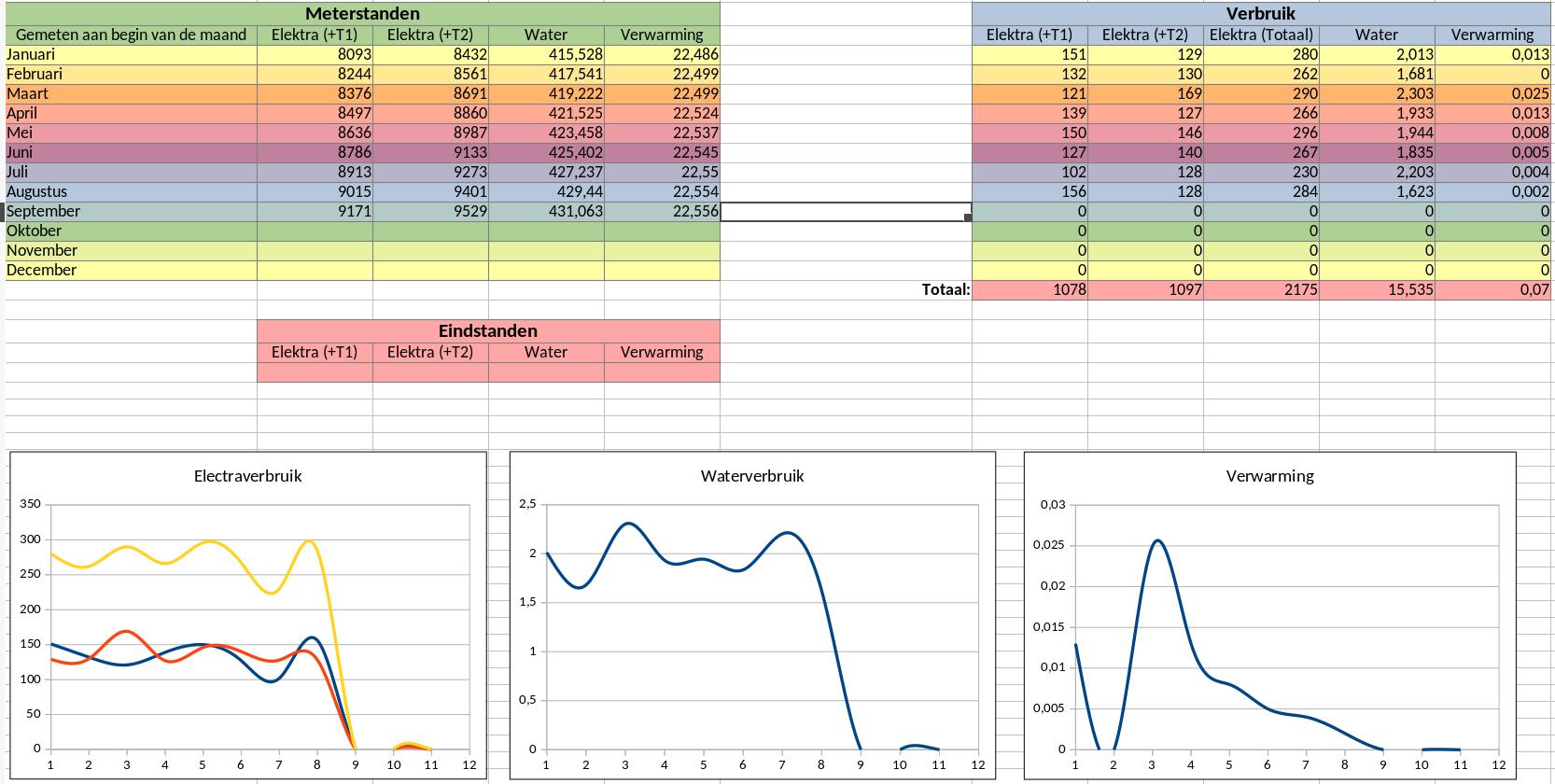This screenshot has height=784, width=1555.
Task: Click Maart T2 consumption value 169
Action: (1145, 93)
